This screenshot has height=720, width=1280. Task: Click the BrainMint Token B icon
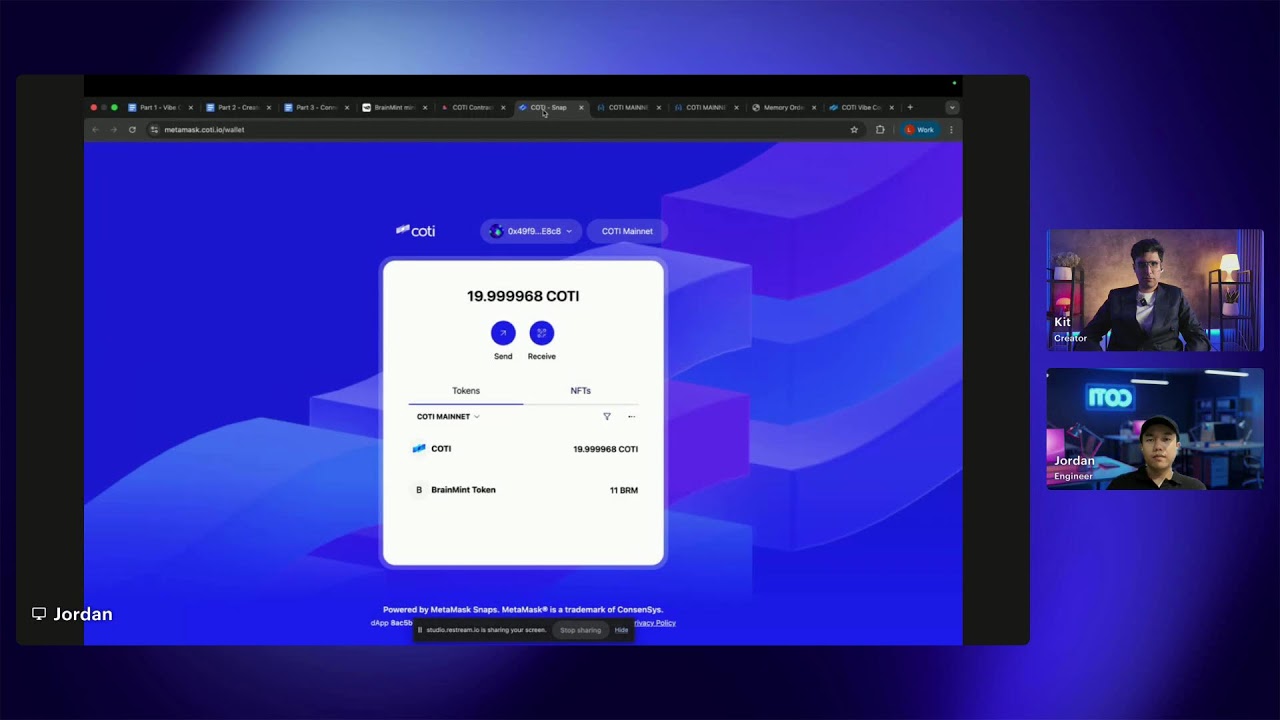click(419, 490)
